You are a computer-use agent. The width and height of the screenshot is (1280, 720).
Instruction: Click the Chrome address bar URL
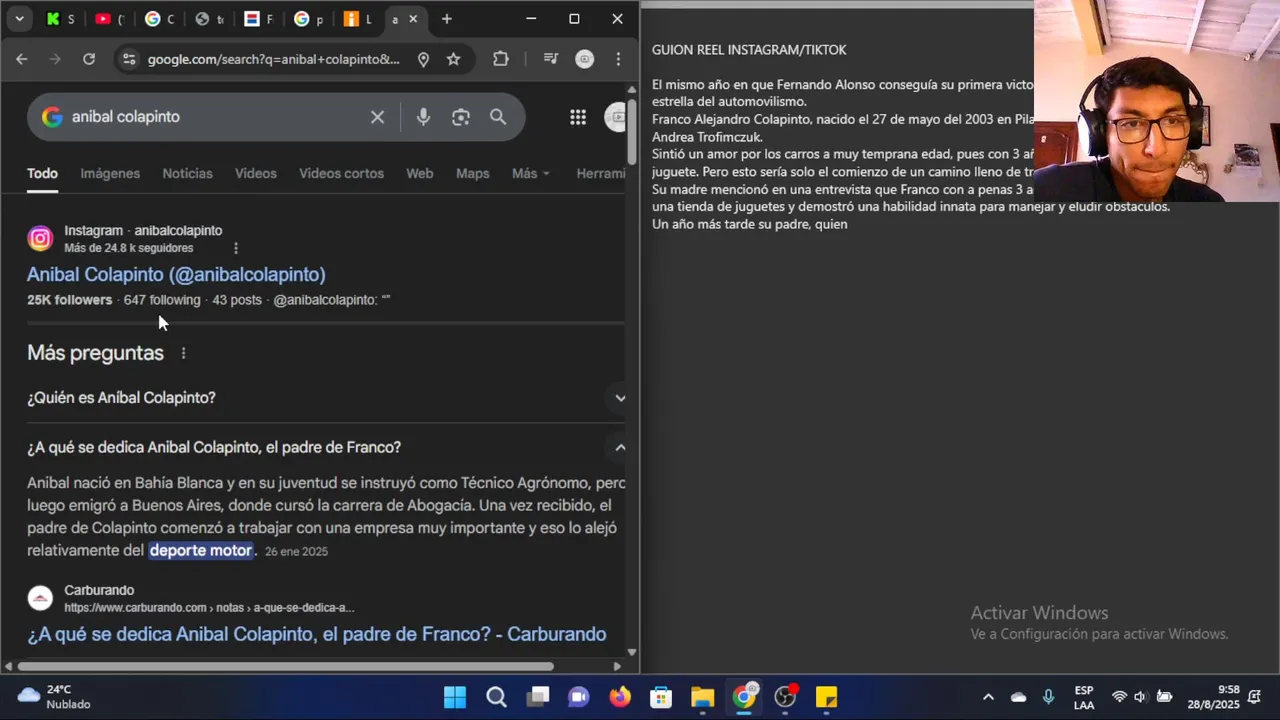273,59
